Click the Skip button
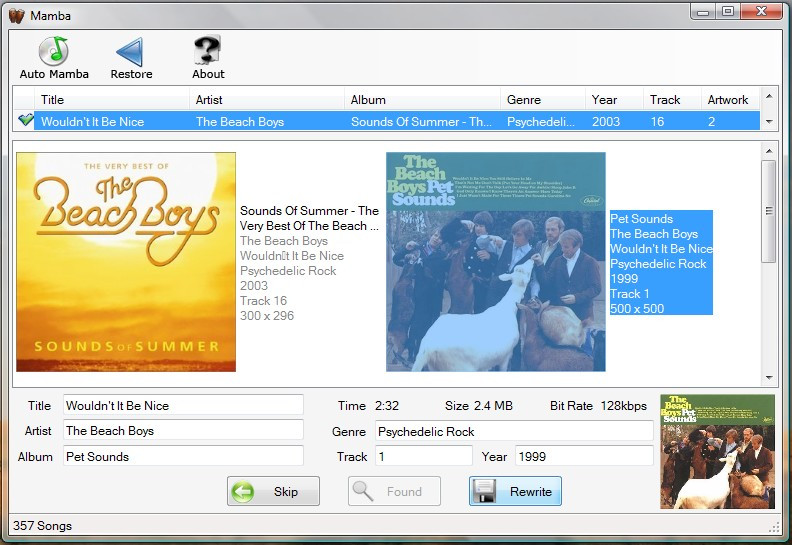The width and height of the screenshot is (792, 545). tap(273, 491)
